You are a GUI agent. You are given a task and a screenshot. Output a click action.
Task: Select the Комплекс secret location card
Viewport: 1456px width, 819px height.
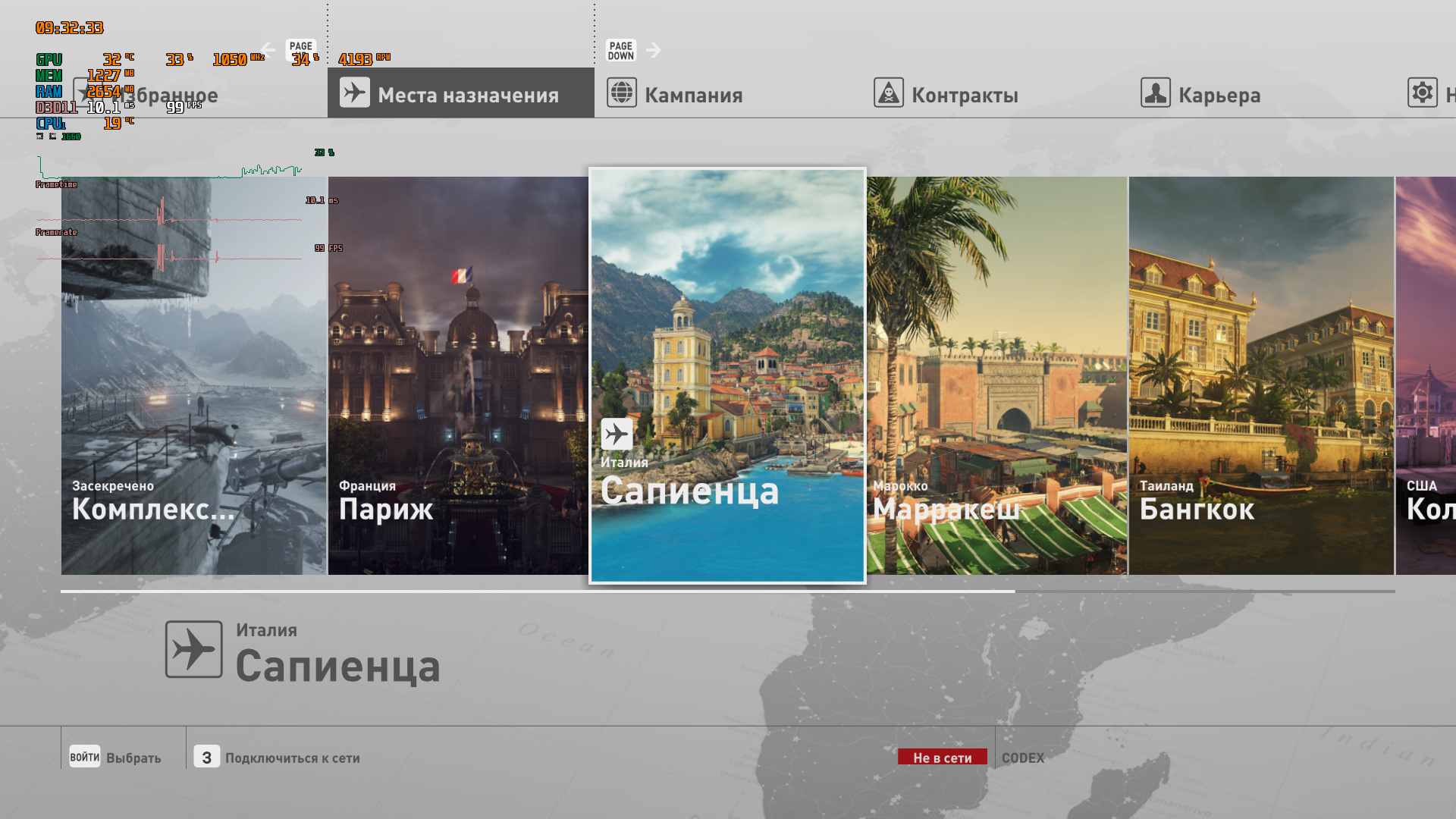click(193, 394)
